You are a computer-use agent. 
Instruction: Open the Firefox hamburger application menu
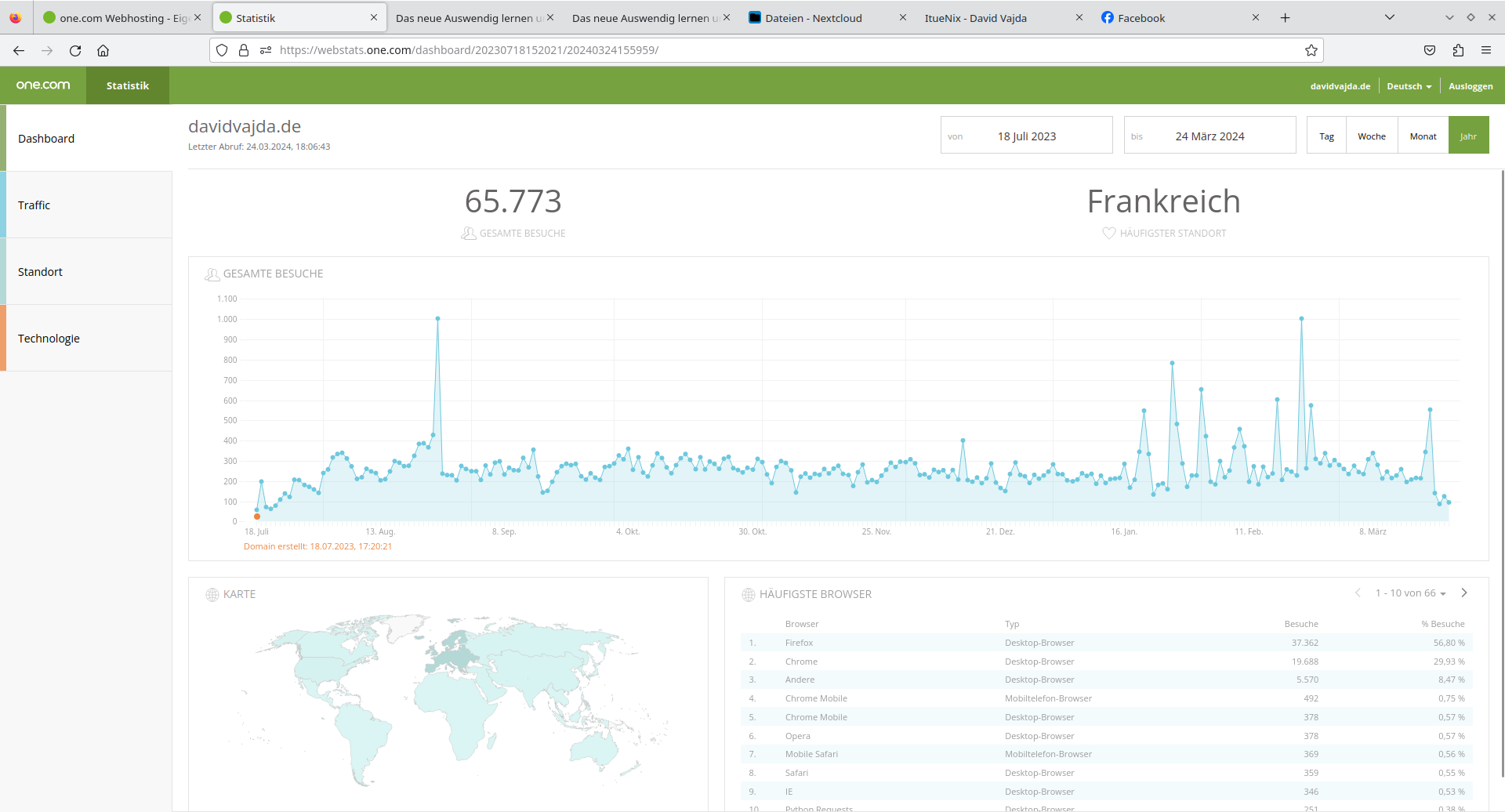click(x=1485, y=50)
